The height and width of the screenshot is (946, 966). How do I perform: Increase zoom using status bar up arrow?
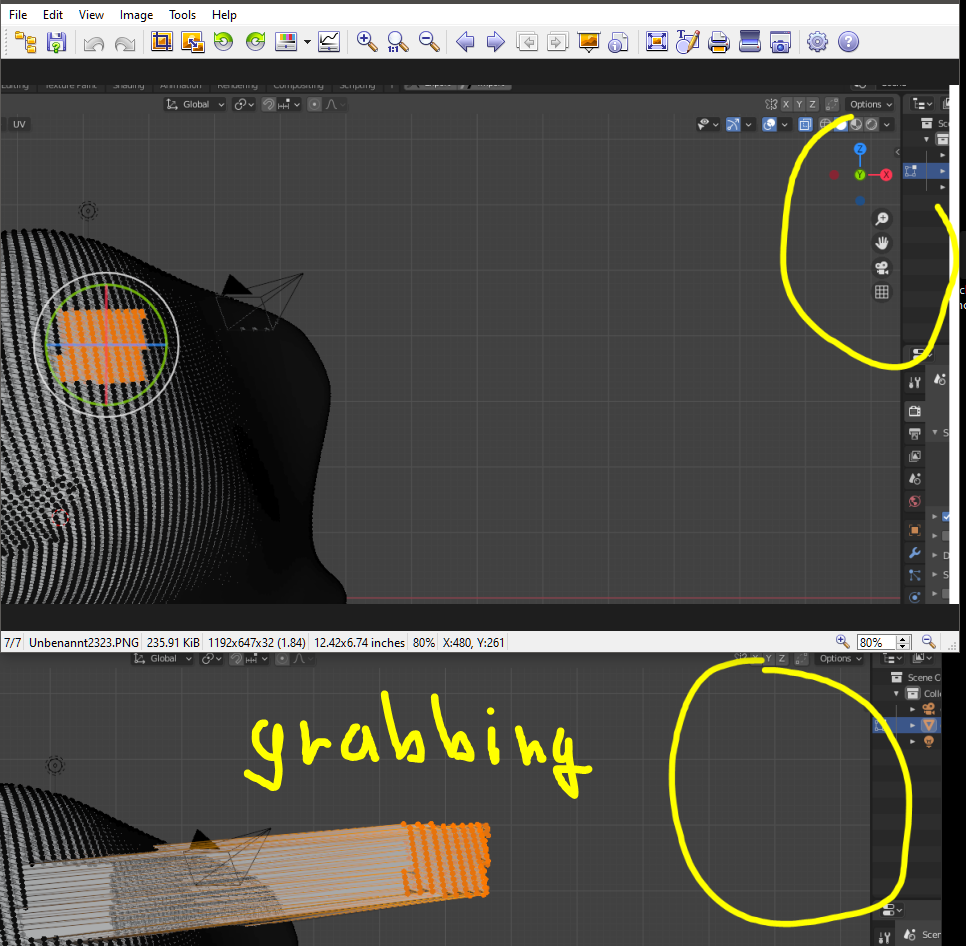click(x=903, y=639)
